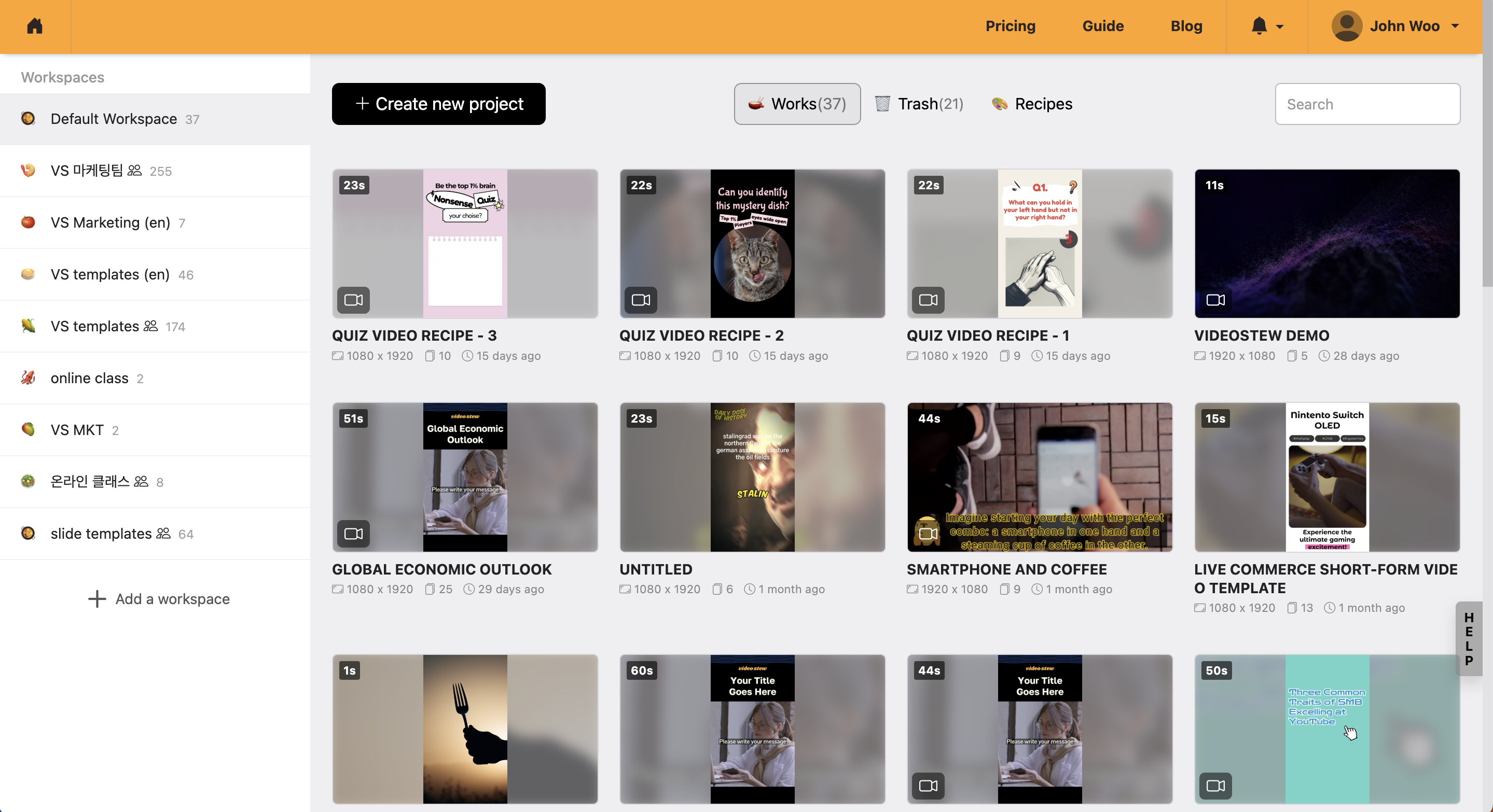The height and width of the screenshot is (812, 1493).
Task: Open the Smartphone and Coffee thumbnail
Action: coord(1039,477)
